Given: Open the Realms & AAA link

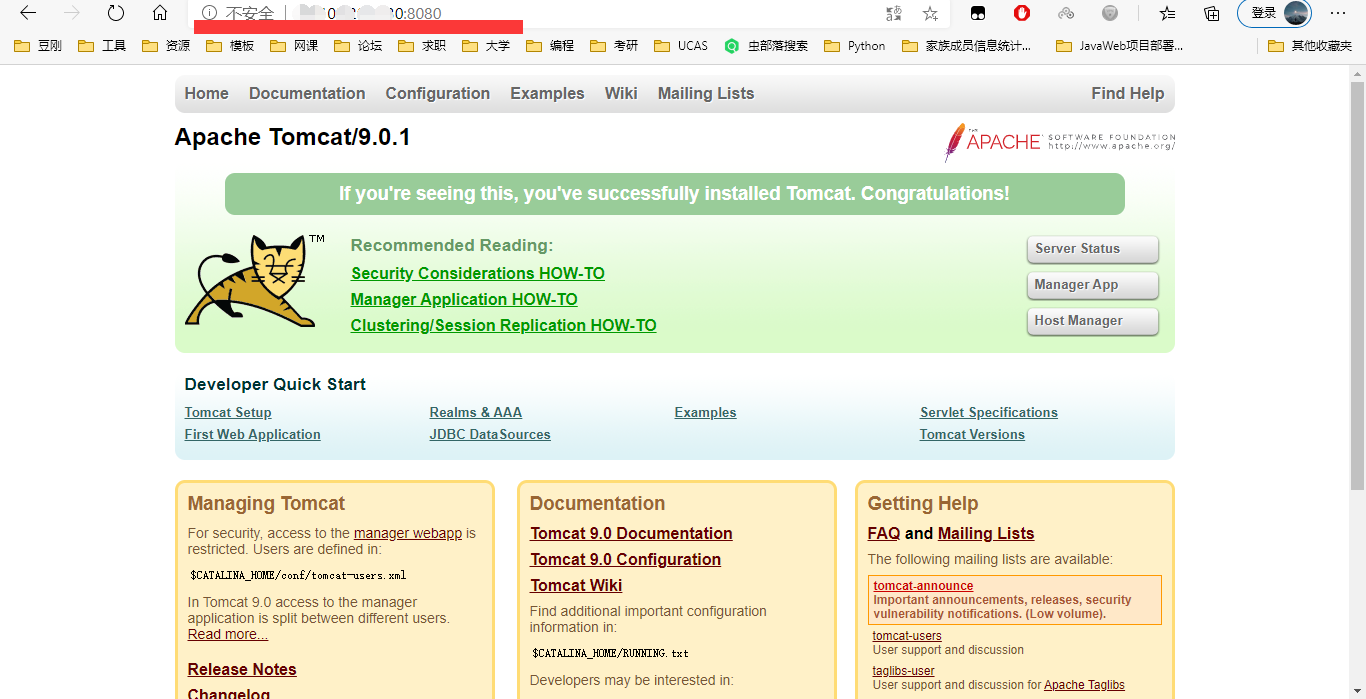Looking at the screenshot, I should (476, 412).
